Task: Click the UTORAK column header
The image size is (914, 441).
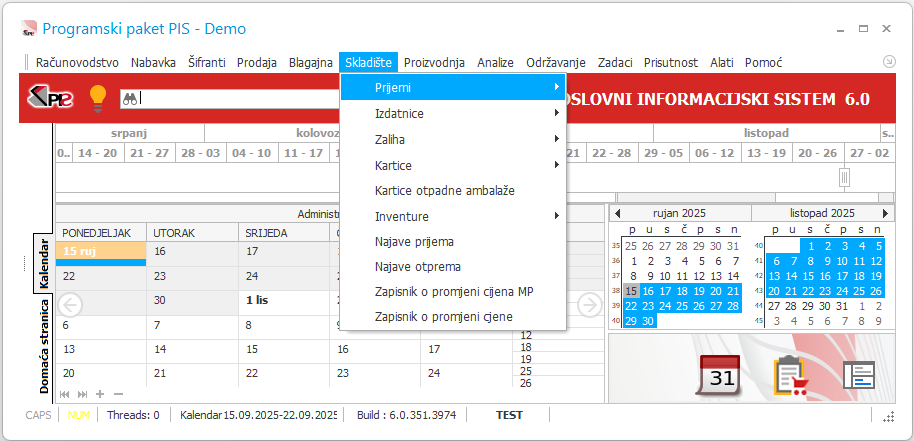Action: pyautogui.click(x=192, y=233)
